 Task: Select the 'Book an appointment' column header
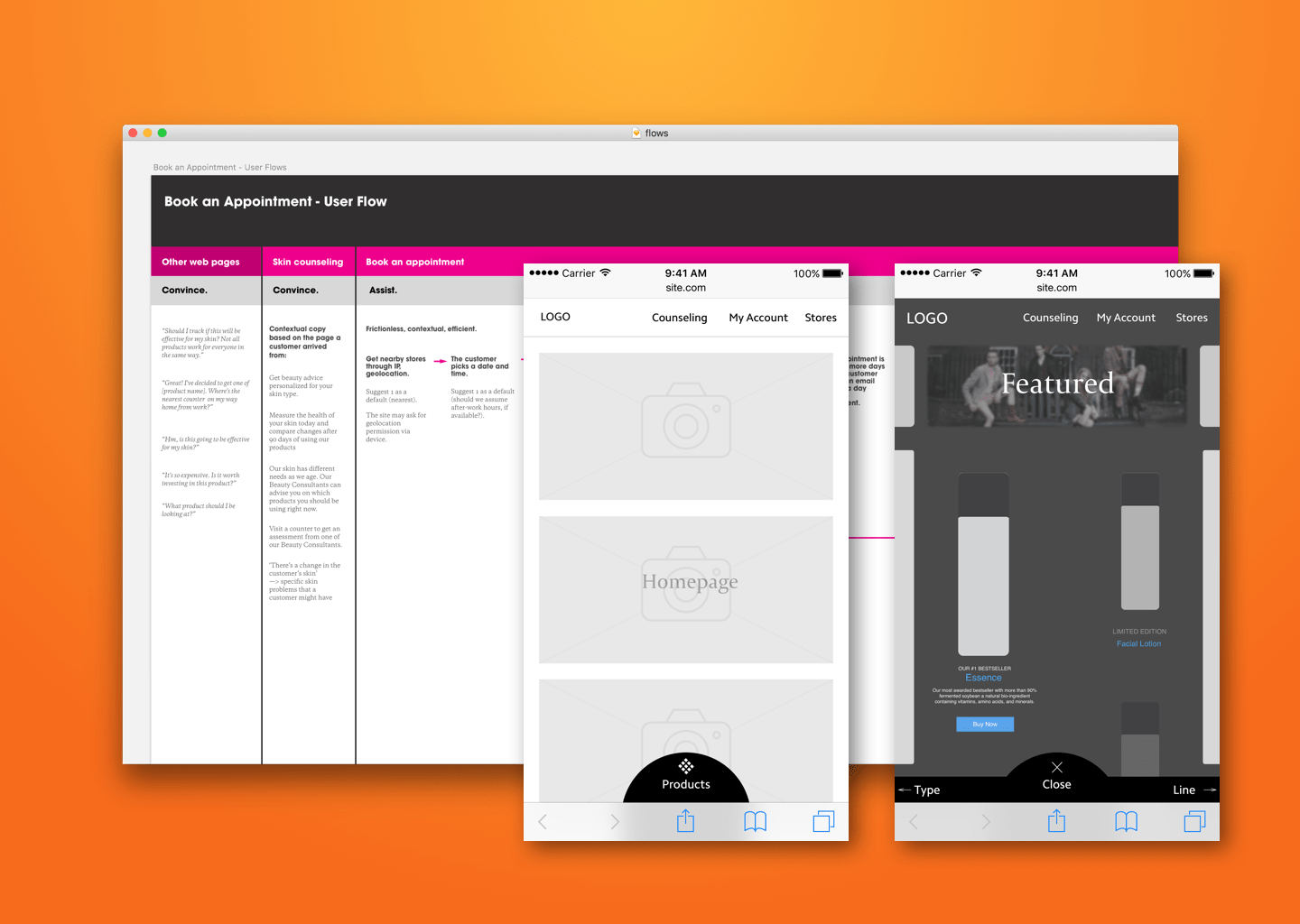[x=414, y=262]
